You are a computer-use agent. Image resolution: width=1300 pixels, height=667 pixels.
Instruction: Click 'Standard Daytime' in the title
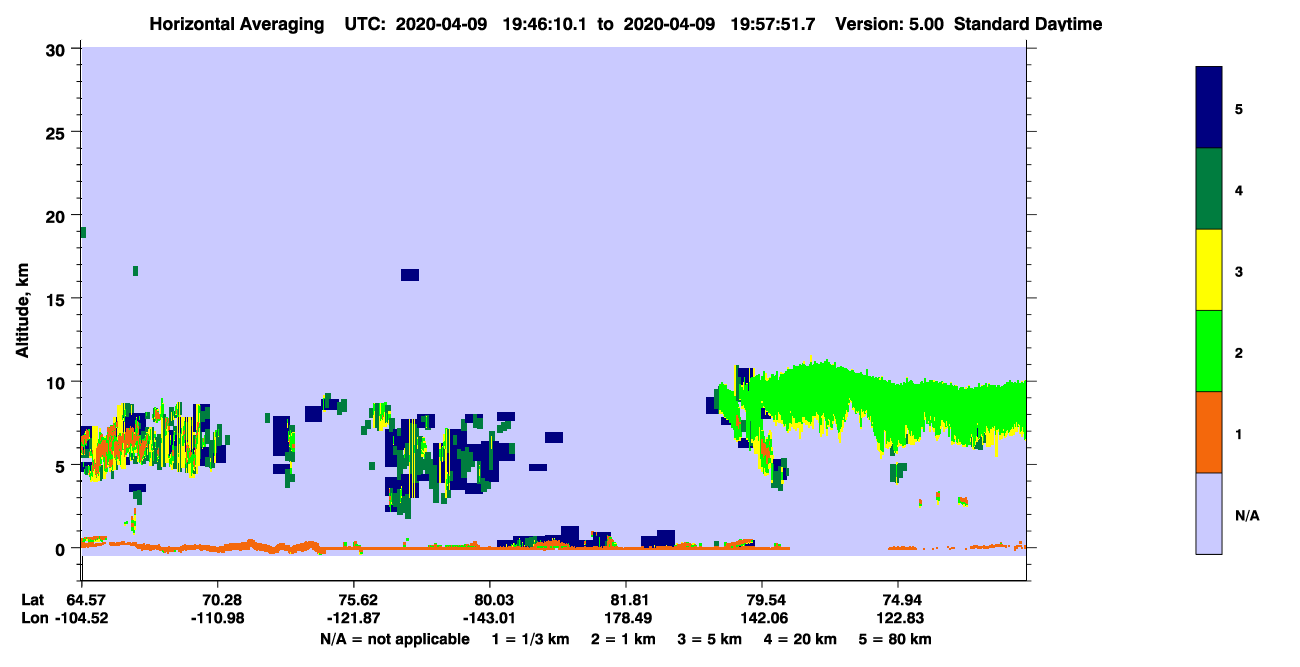coord(1028,24)
